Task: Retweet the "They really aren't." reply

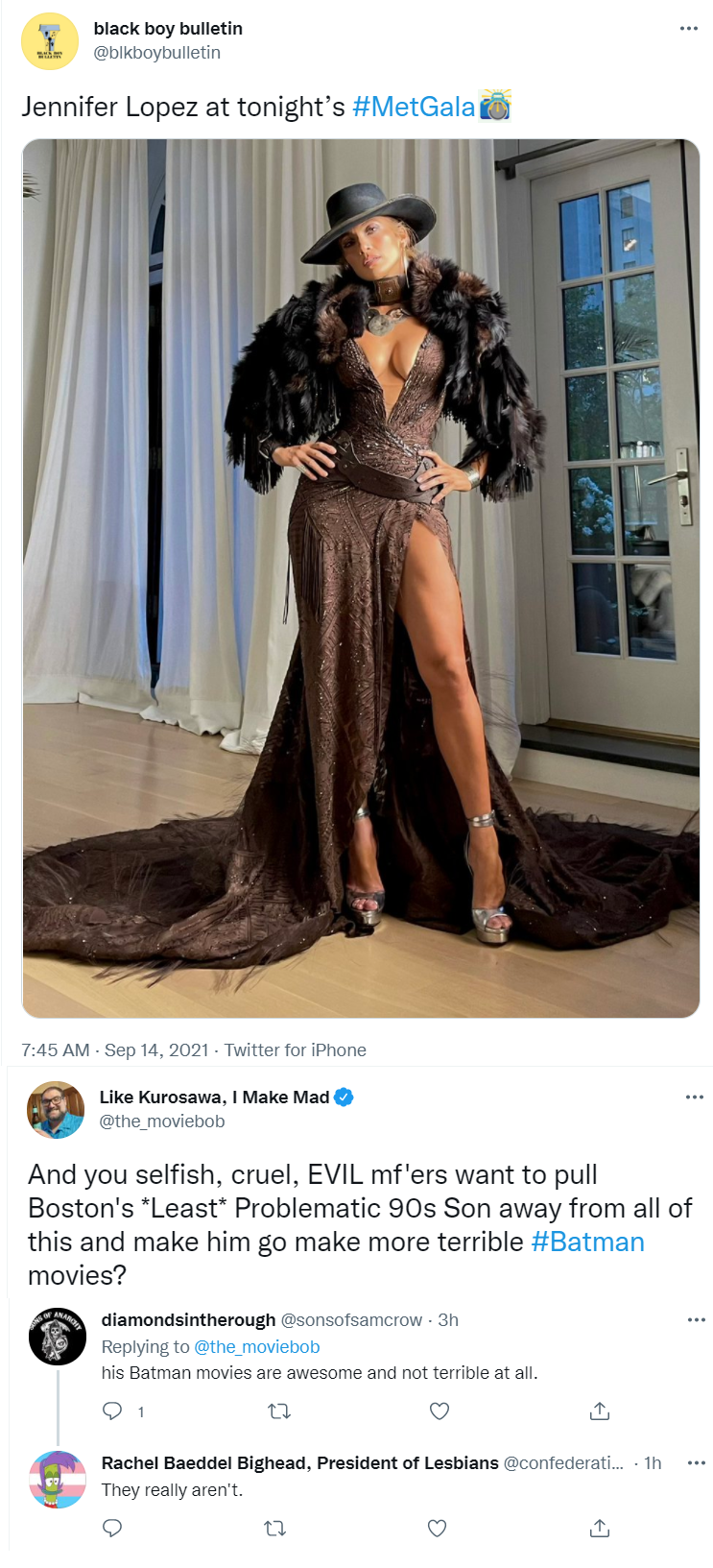Action: 275,1528
